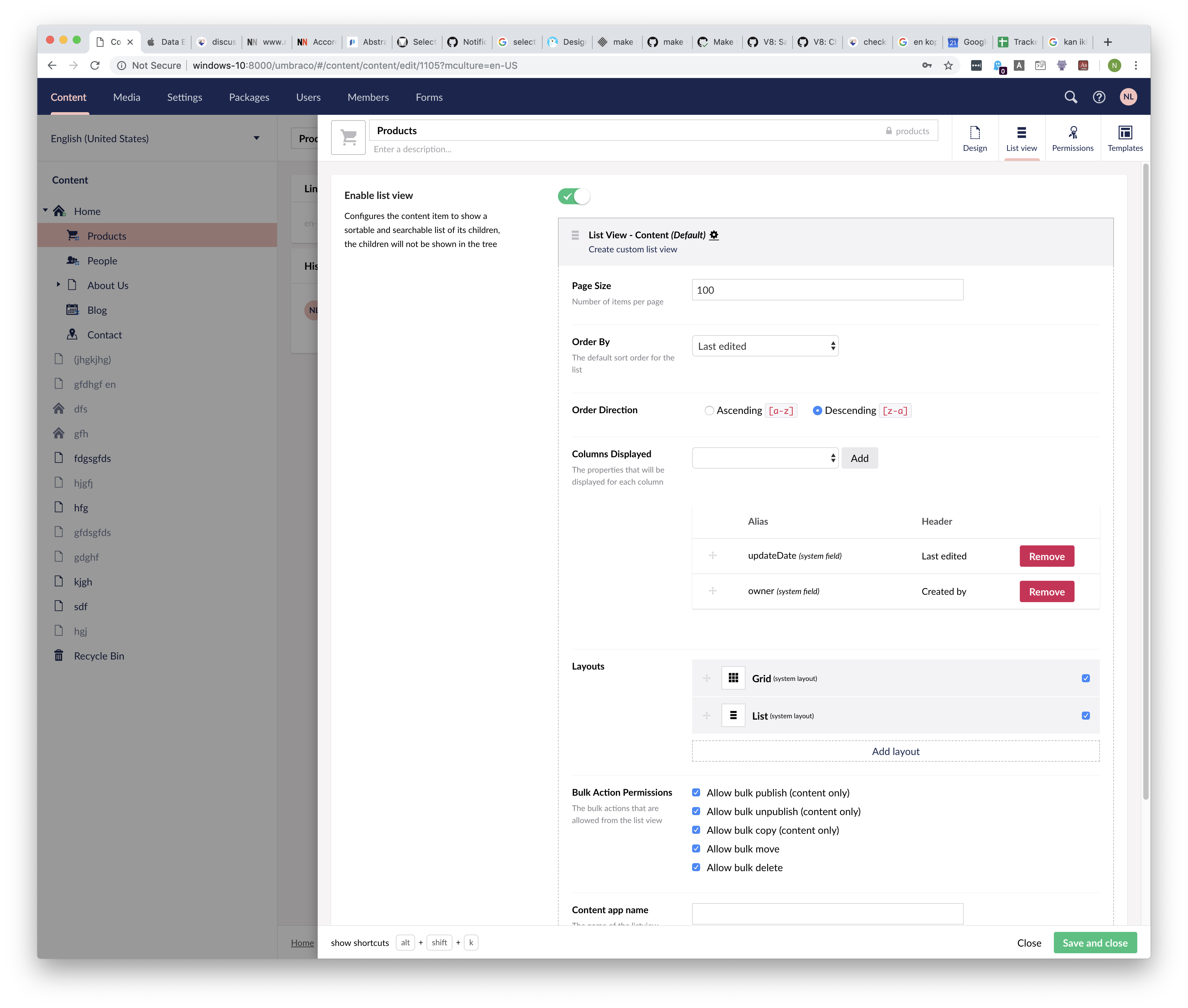1188x1008 pixels.
Task: Uncheck Allow bulk copy
Action: click(x=696, y=830)
